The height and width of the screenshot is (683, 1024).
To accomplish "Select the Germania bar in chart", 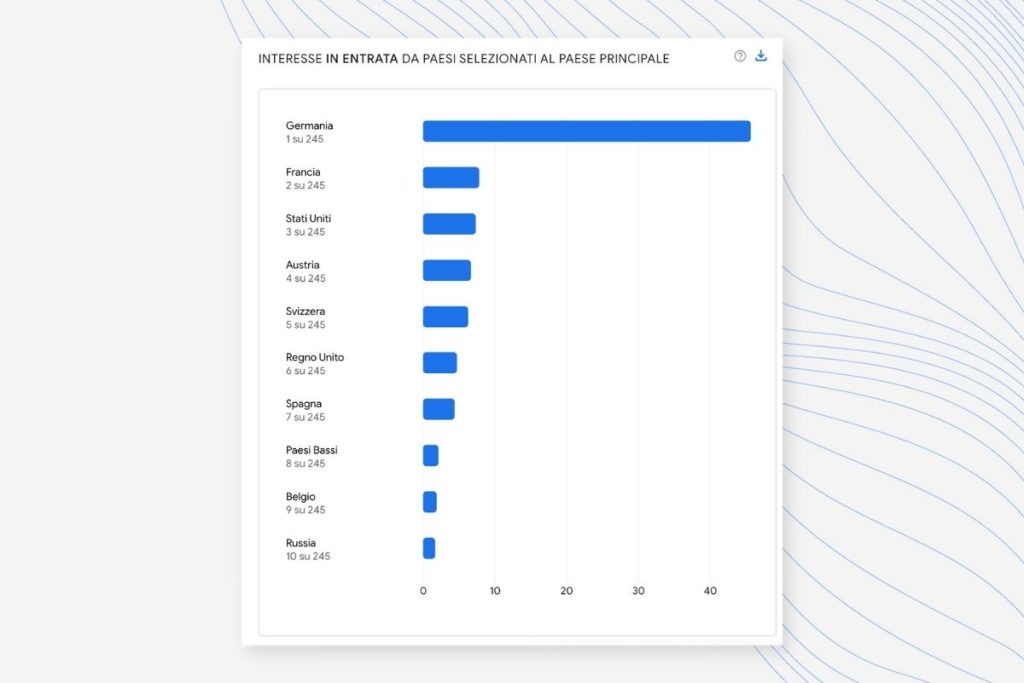I will pos(586,131).
